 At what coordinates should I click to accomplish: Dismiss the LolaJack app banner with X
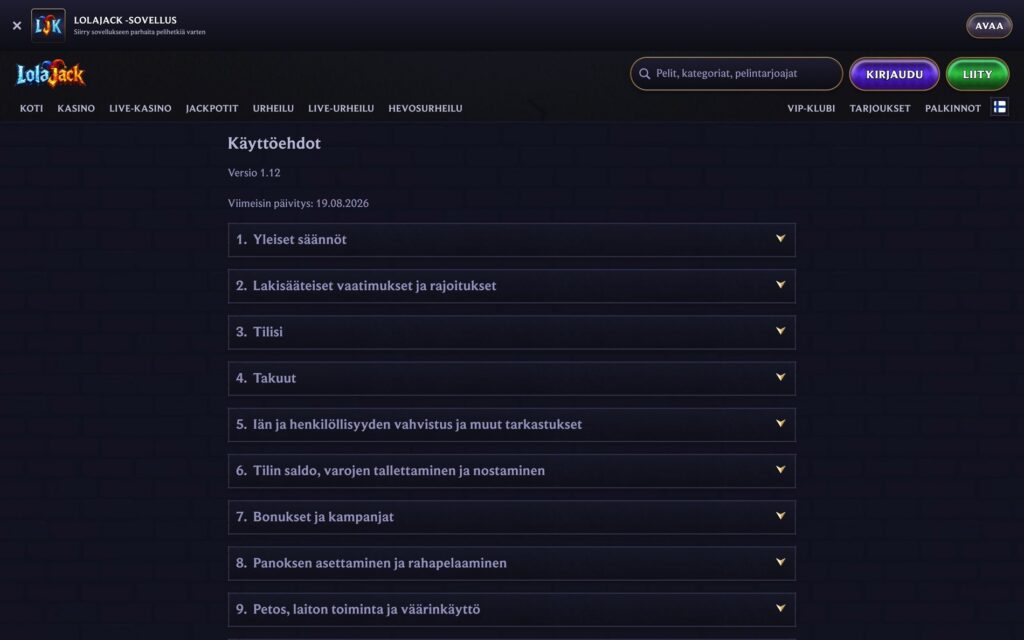pyautogui.click(x=17, y=25)
